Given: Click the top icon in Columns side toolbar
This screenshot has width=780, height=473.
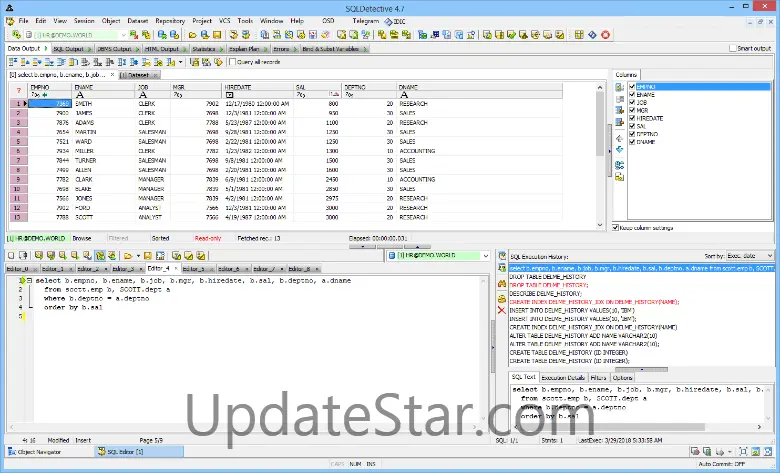Looking at the screenshot, I should pos(619,87).
